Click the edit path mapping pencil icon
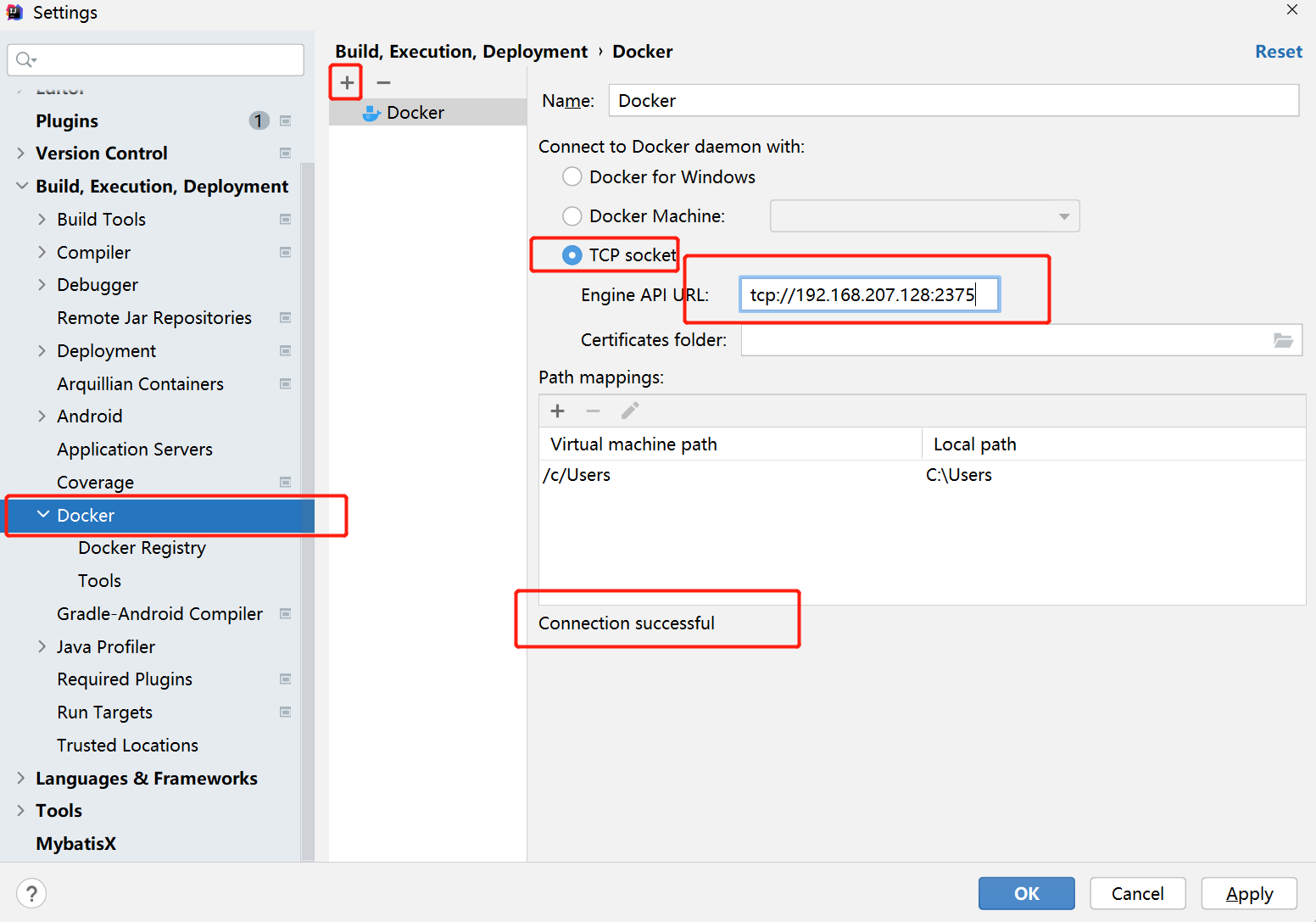Image resolution: width=1316 pixels, height=922 pixels. point(630,411)
